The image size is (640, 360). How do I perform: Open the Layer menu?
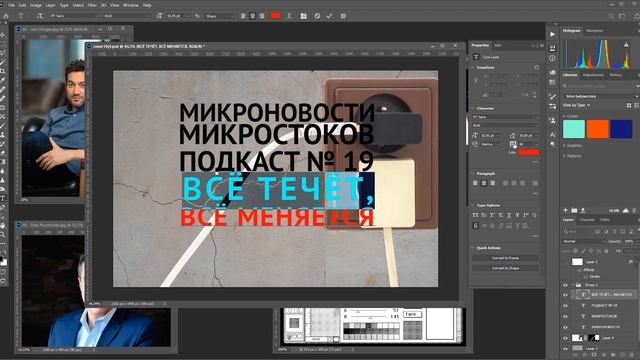click(x=50, y=5)
